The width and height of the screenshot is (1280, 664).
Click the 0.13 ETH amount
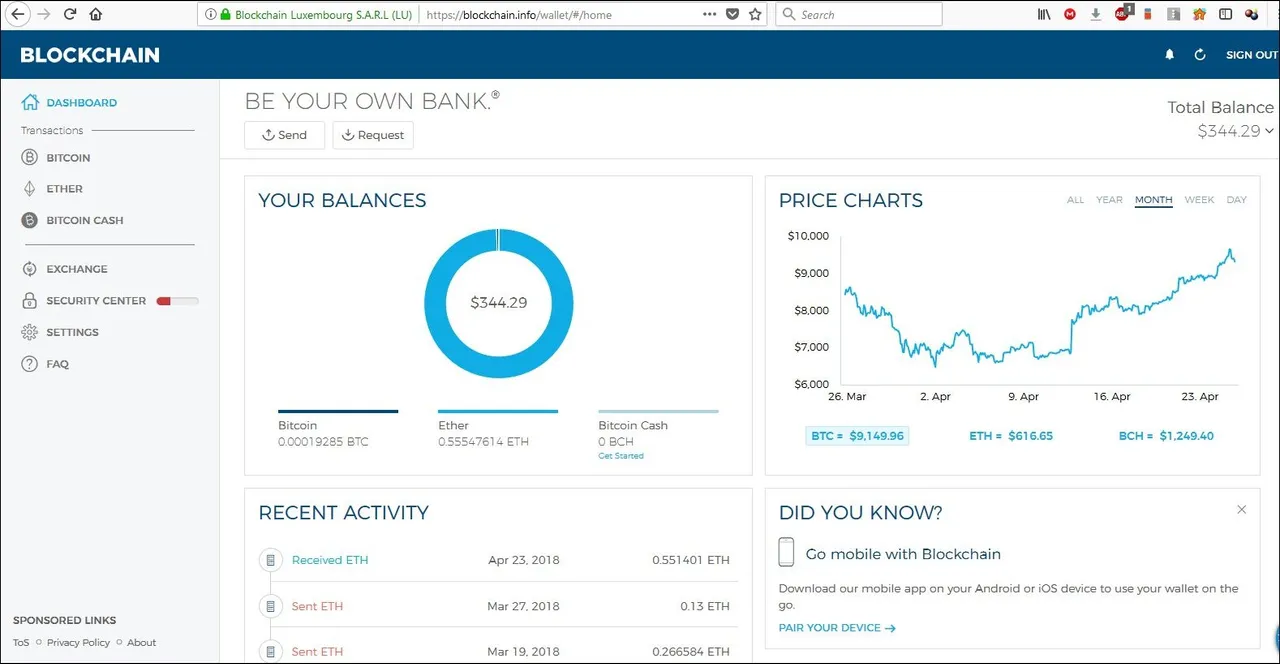click(x=705, y=606)
